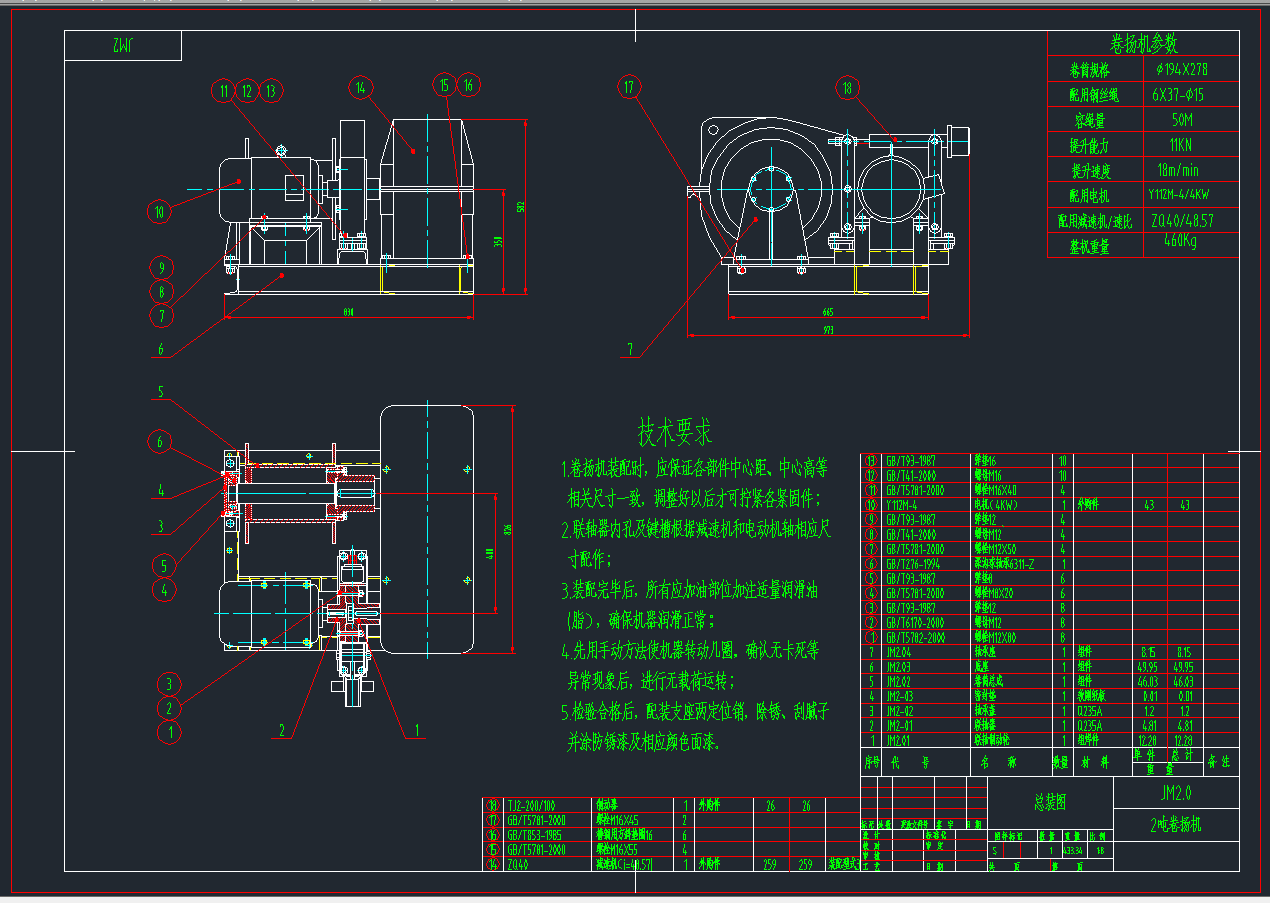Select the green "技术要求" heading text
Screen dimensions: 1270x903
pos(676,432)
